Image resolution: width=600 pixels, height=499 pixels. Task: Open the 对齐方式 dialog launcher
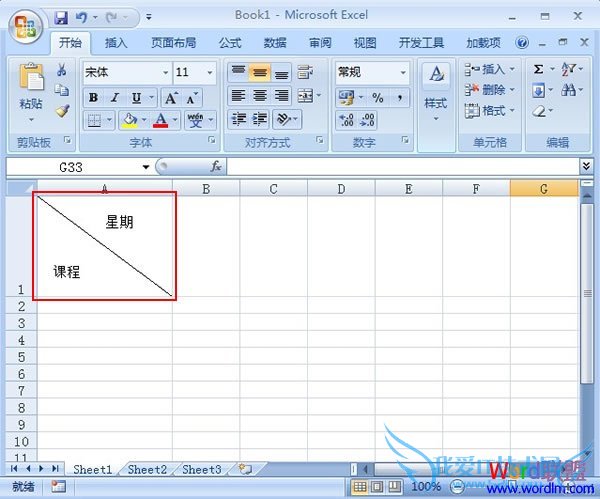click(x=320, y=140)
